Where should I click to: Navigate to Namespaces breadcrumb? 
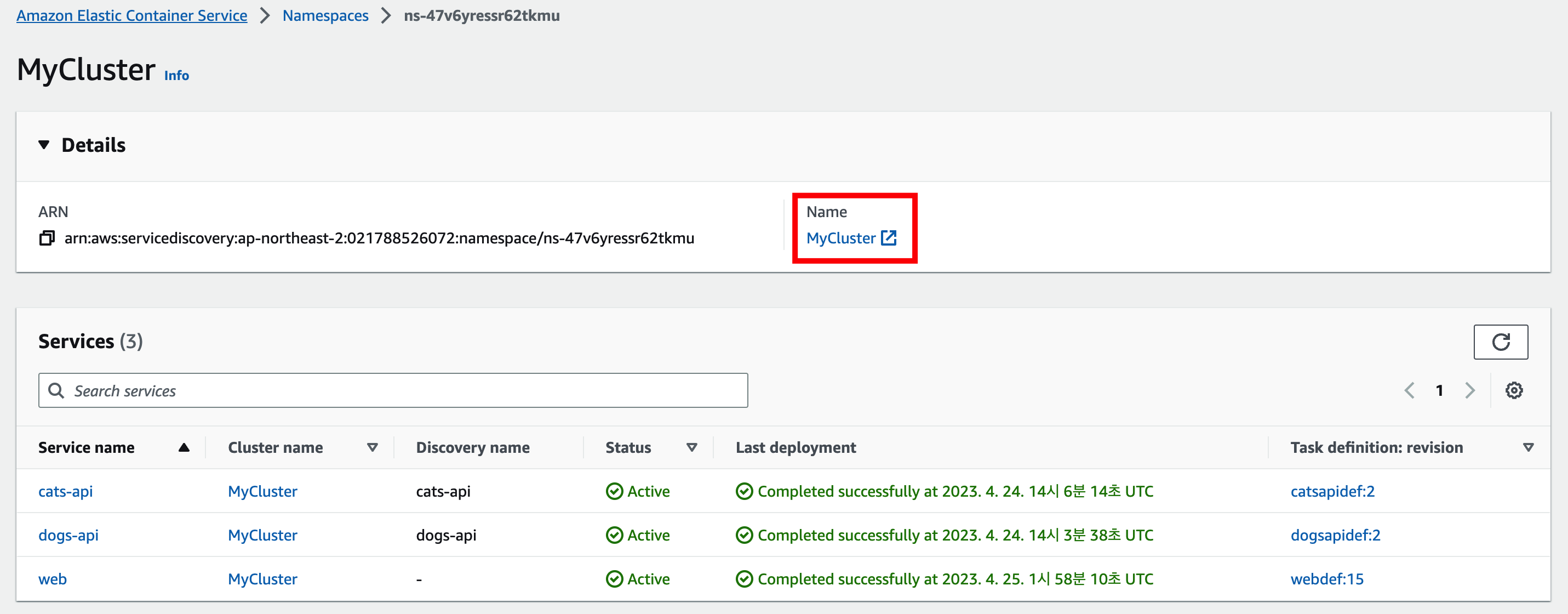click(325, 15)
